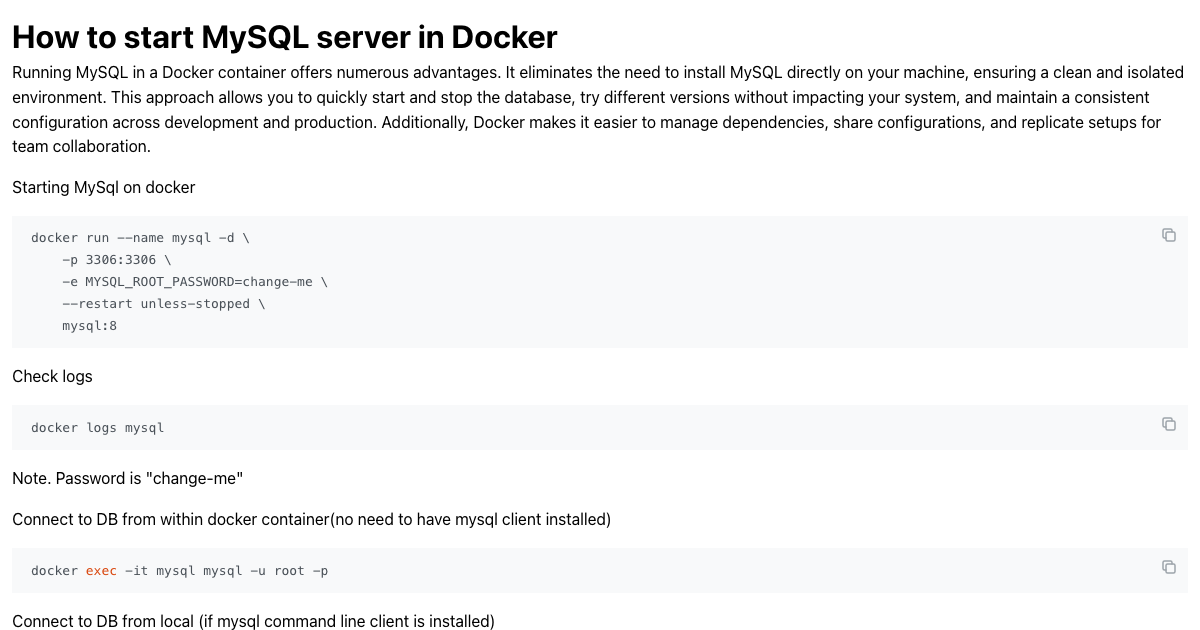Click the copy icon in the logs code block
Image resolution: width=1200 pixels, height=630 pixels.
(x=1169, y=424)
